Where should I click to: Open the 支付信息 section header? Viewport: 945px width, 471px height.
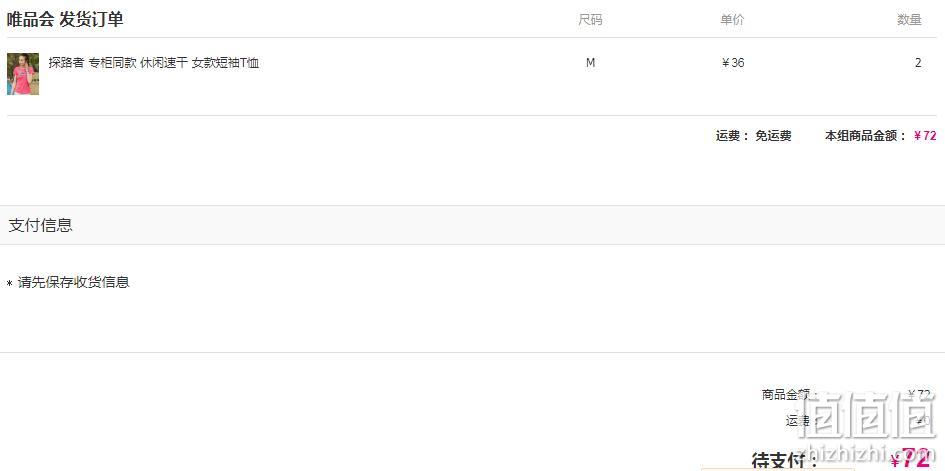tap(472, 225)
